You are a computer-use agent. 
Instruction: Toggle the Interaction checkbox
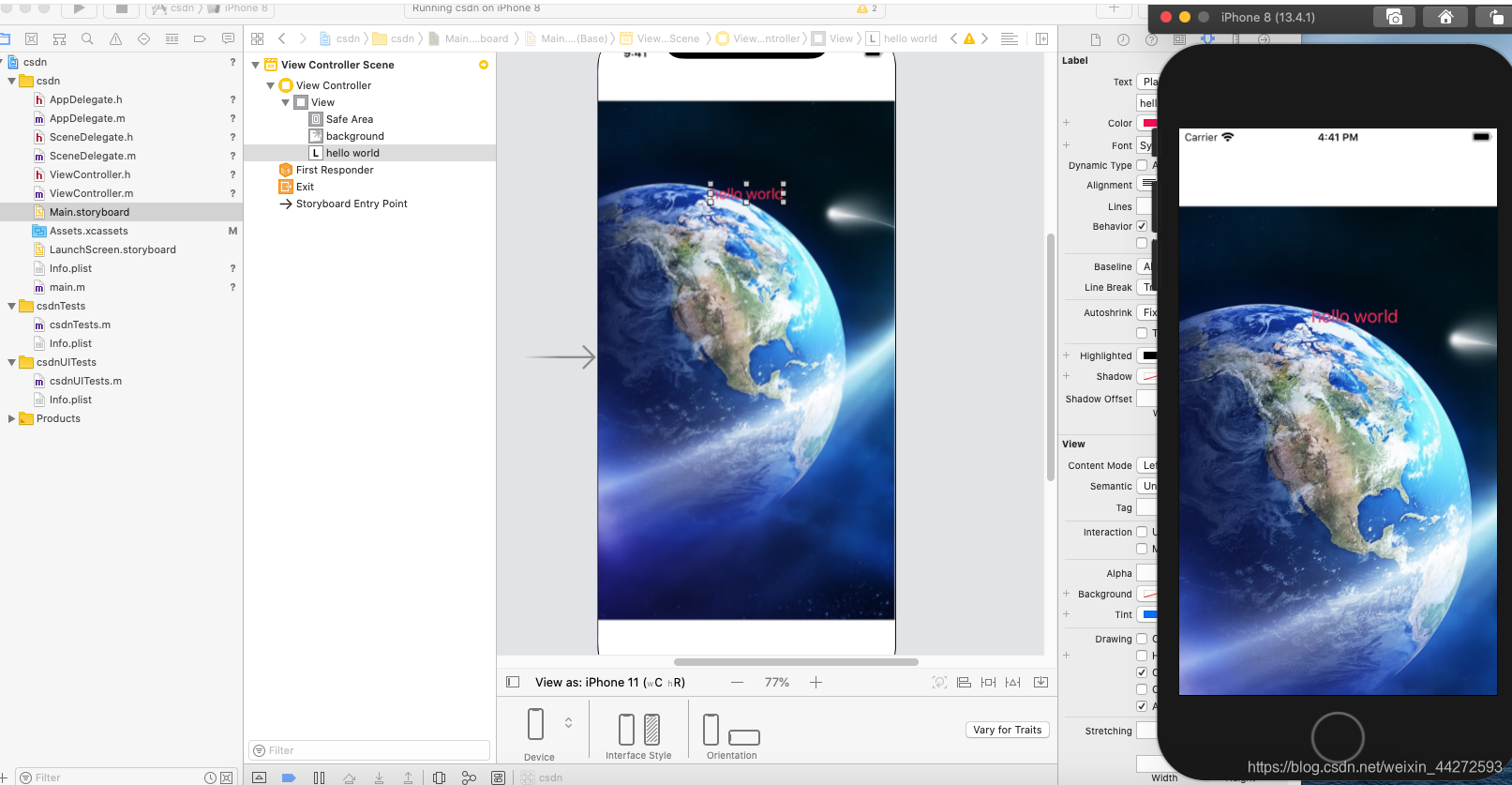1142,532
